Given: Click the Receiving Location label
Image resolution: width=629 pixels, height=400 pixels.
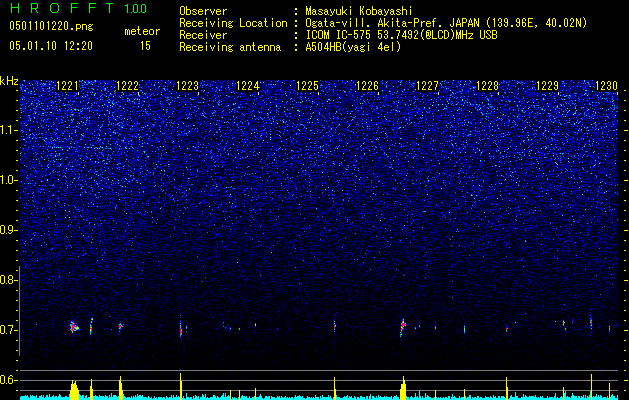Looking at the screenshot, I should click(x=233, y=23).
